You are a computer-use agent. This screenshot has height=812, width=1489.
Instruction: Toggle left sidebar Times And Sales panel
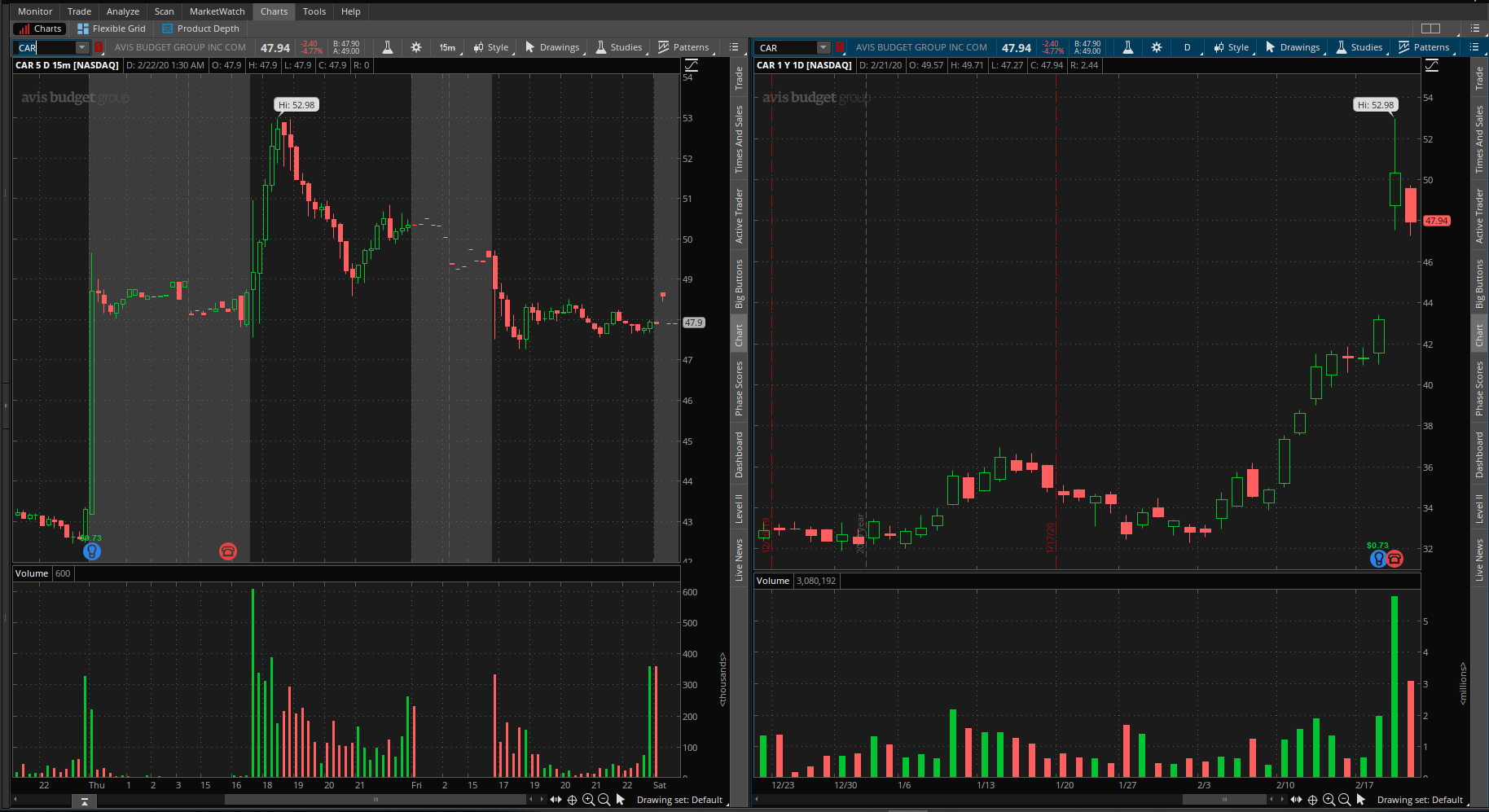[739, 139]
